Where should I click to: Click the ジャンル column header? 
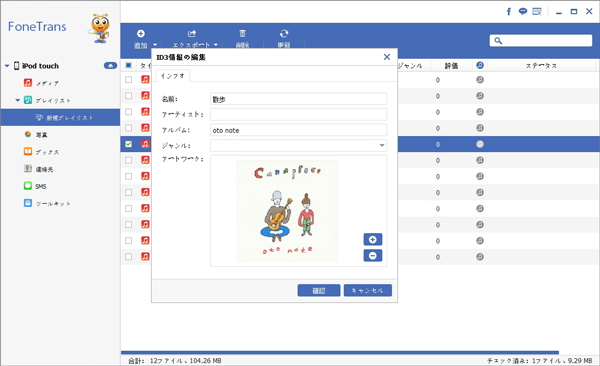tap(410, 66)
